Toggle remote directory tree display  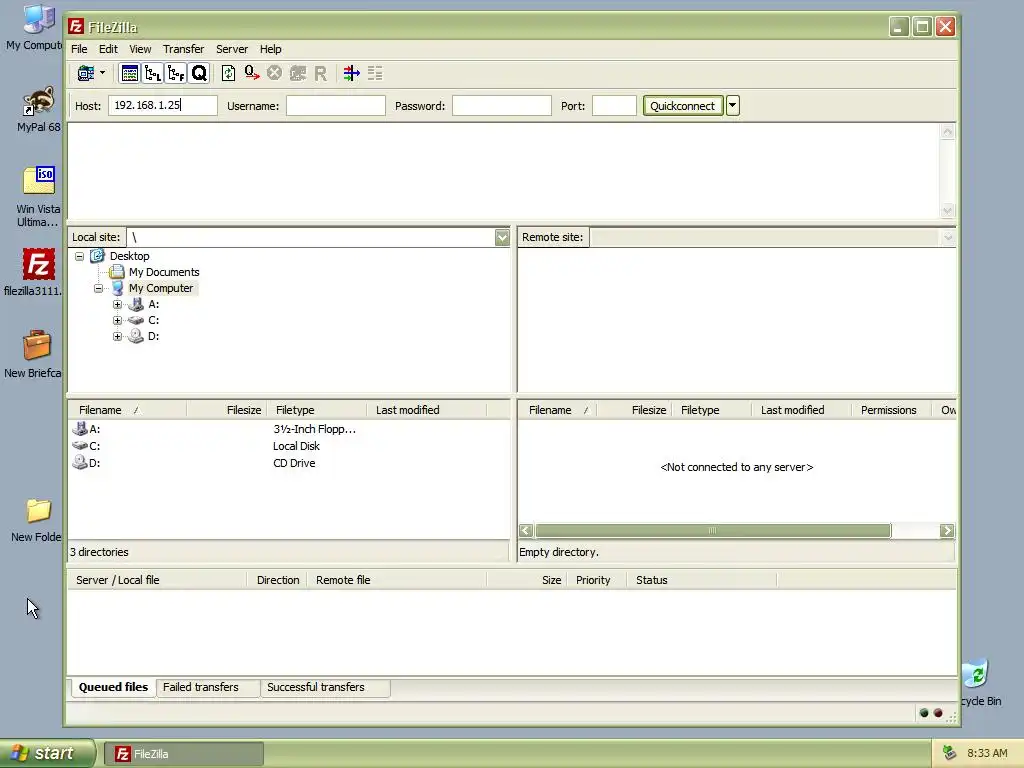[176, 73]
